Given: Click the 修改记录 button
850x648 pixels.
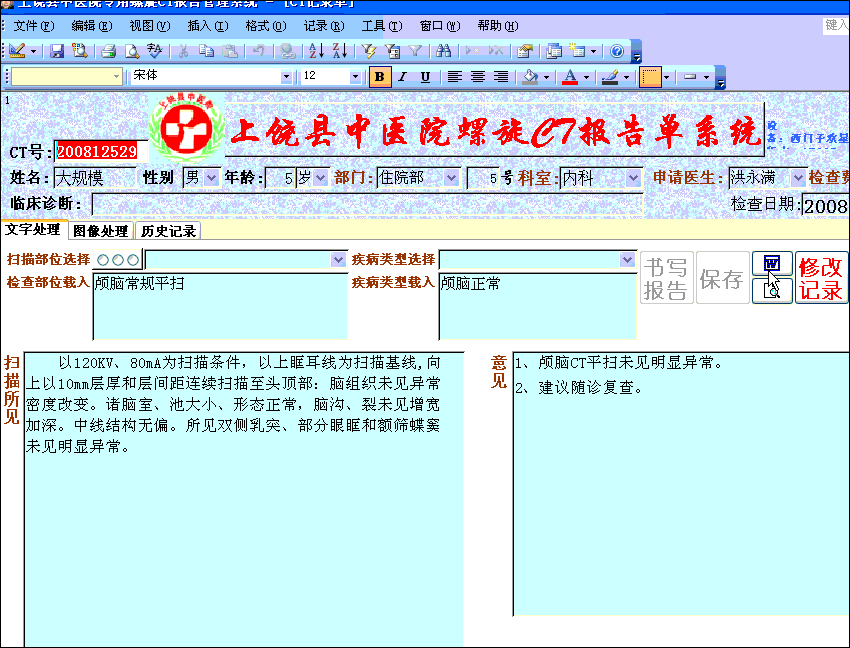Looking at the screenshot, I should point(821,278).
